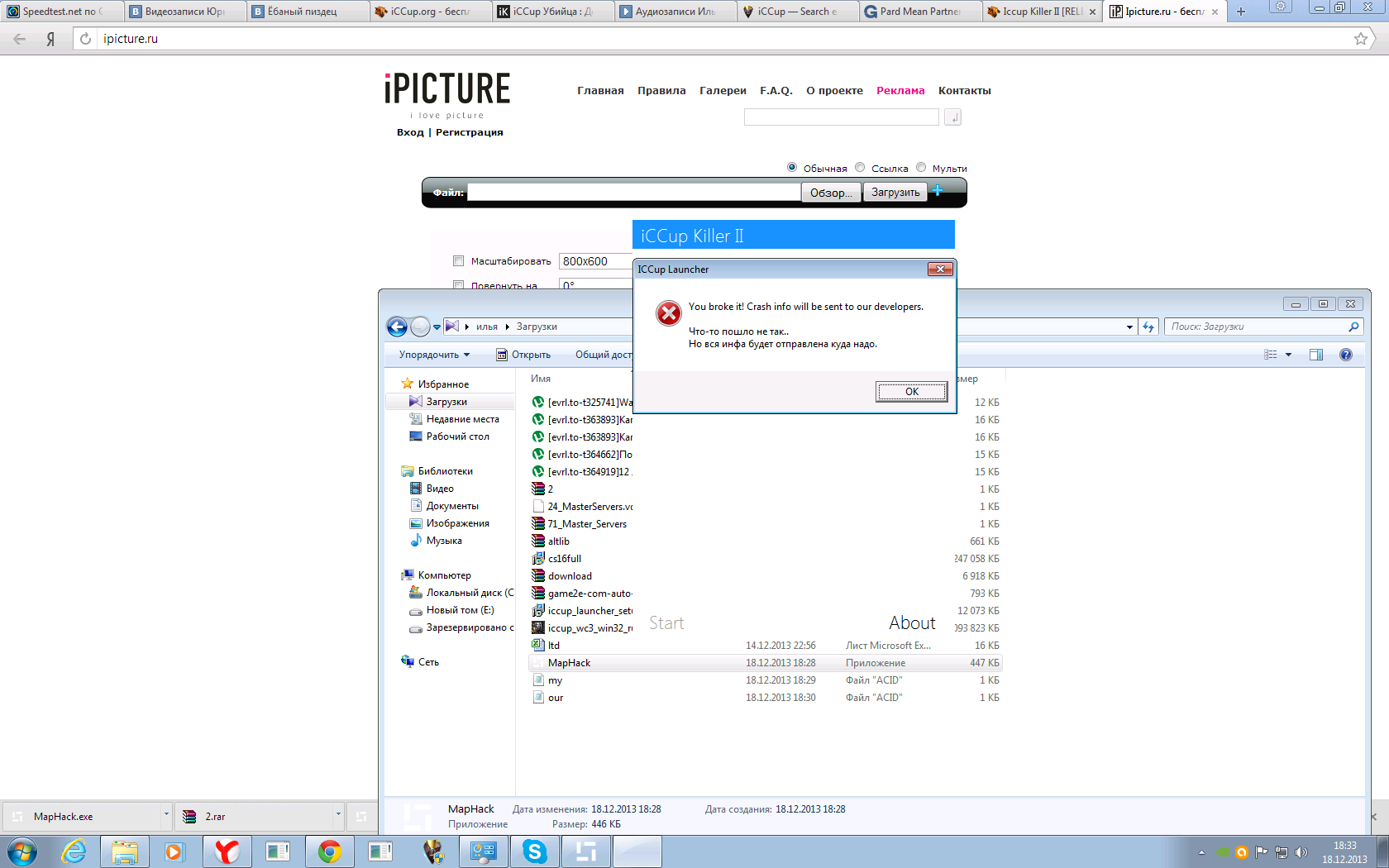Click the blue plus icon next to Загрузить
The width and height of the screenshot is (1389, 868).
click(938, 191)
